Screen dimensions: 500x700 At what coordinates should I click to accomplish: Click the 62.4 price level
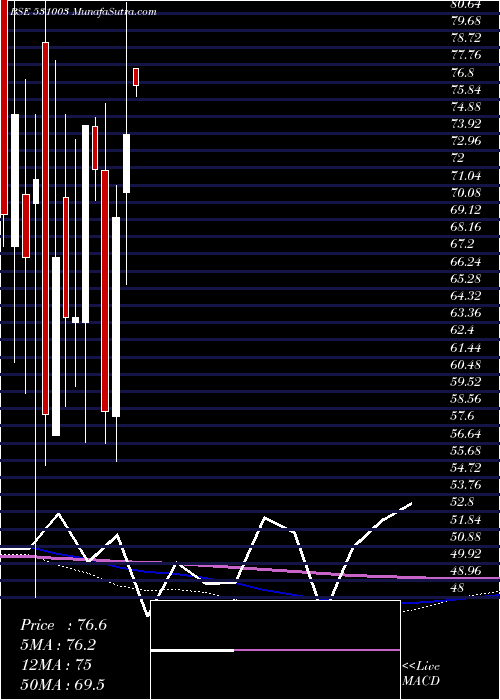click(x=463, y=330)
